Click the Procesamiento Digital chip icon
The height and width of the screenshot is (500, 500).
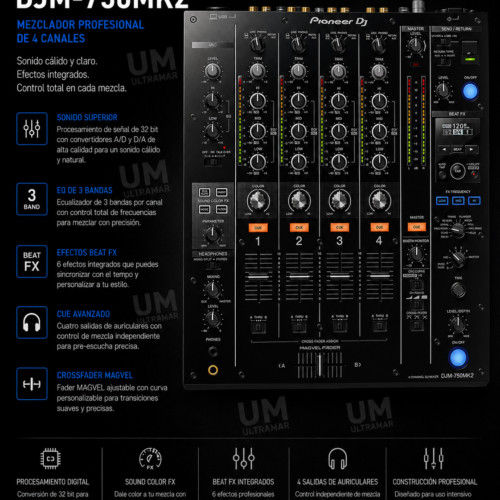[x=51, y=459]
